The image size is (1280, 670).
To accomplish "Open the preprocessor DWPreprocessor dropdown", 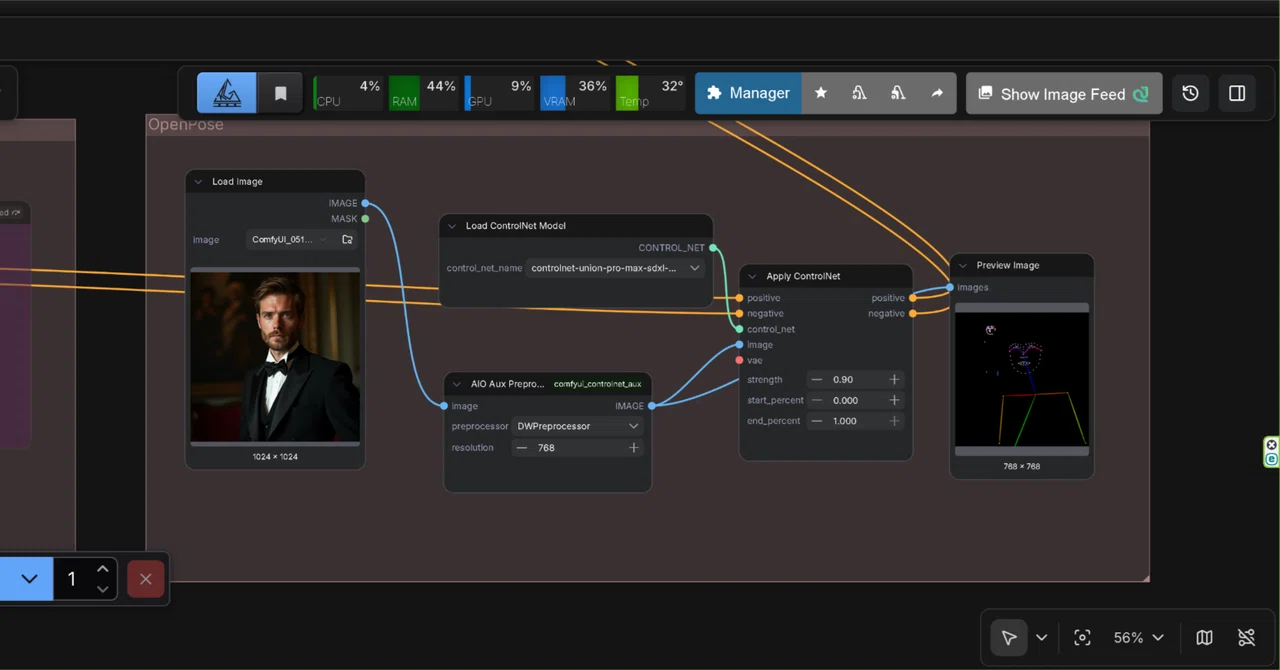I will click(577, 426).
